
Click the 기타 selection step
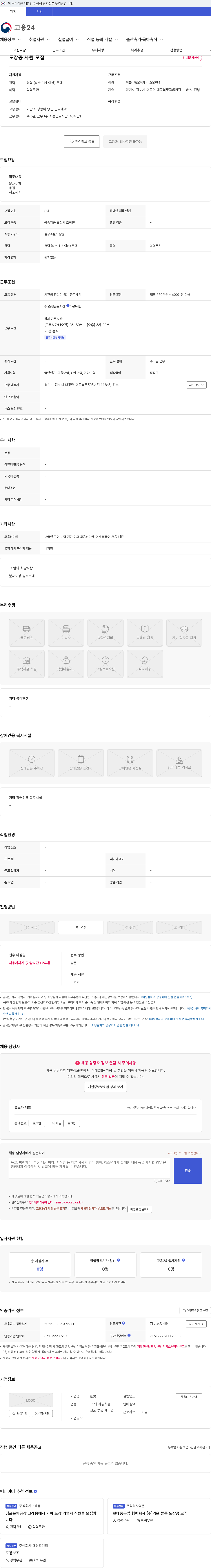tap(179, 927)
